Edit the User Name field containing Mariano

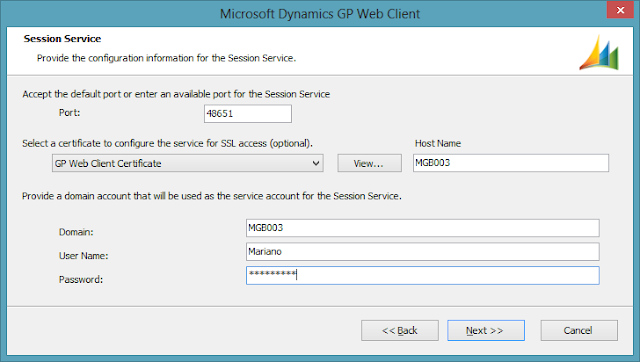click(x=422, y=251)
